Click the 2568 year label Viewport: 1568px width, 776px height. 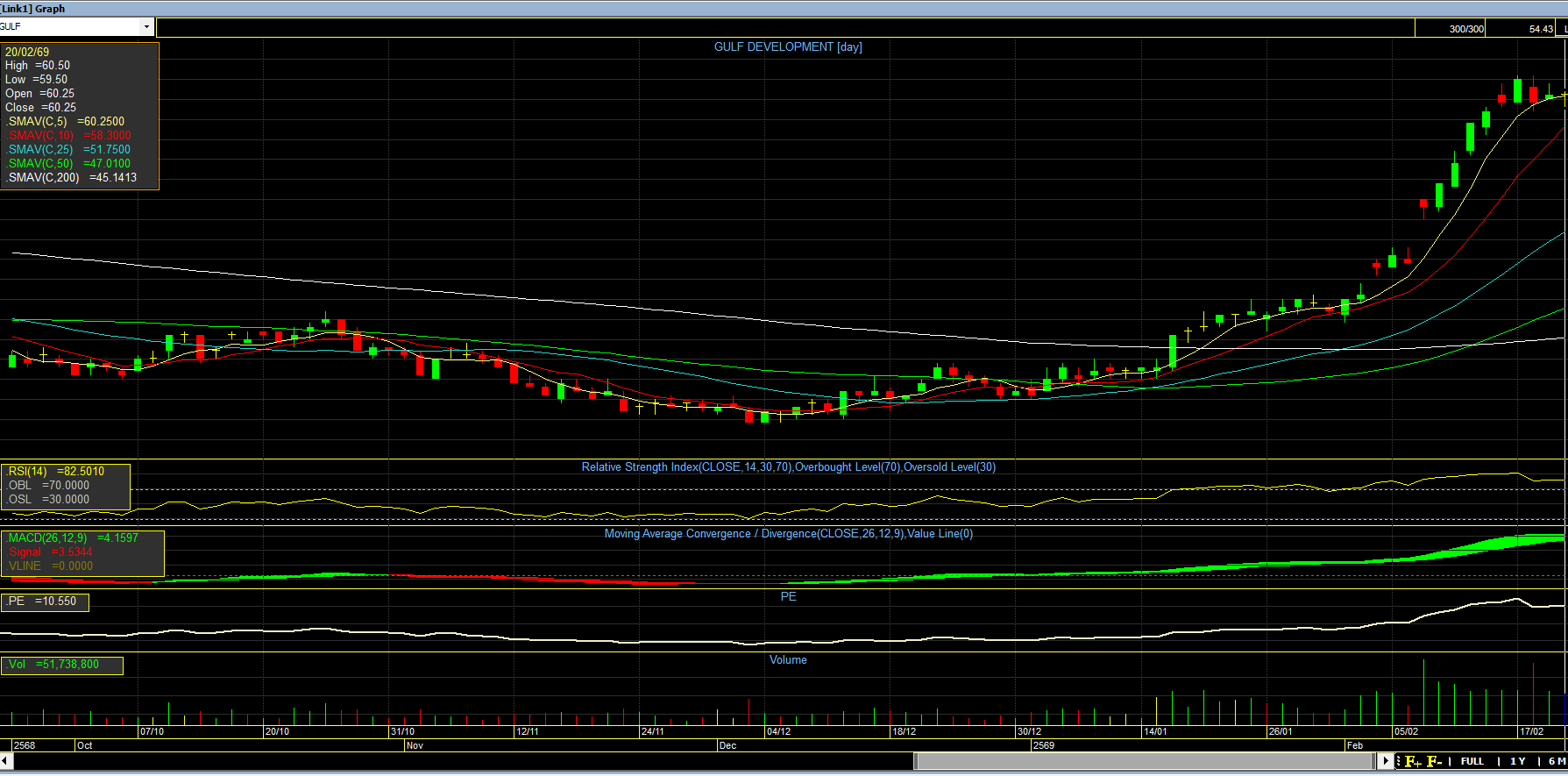click(25, 745)
